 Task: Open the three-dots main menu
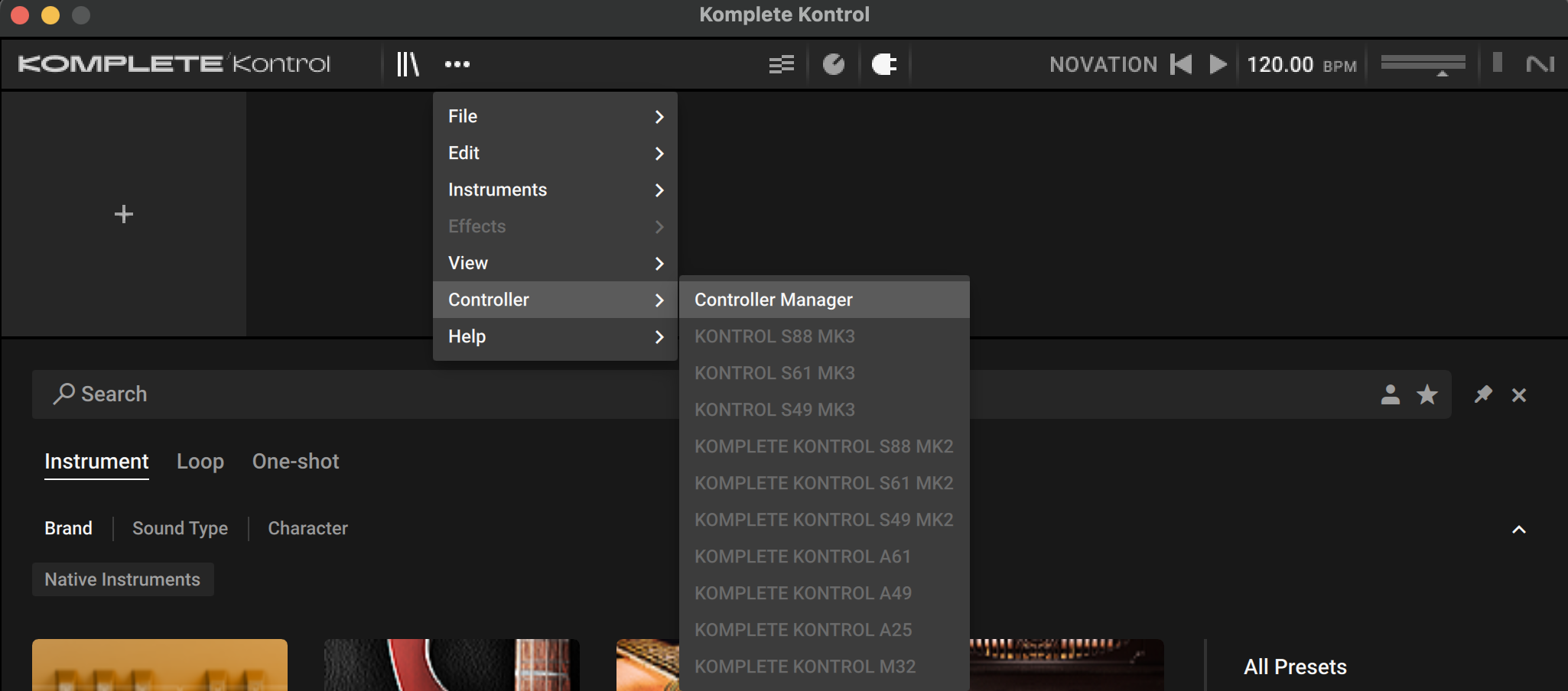tap(457, 64)
